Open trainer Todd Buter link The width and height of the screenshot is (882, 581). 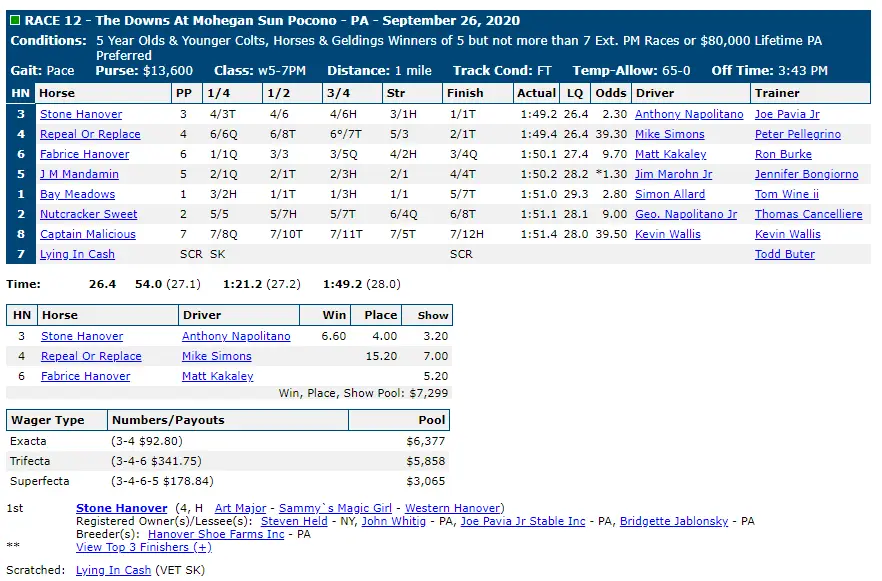pos(785,254)
